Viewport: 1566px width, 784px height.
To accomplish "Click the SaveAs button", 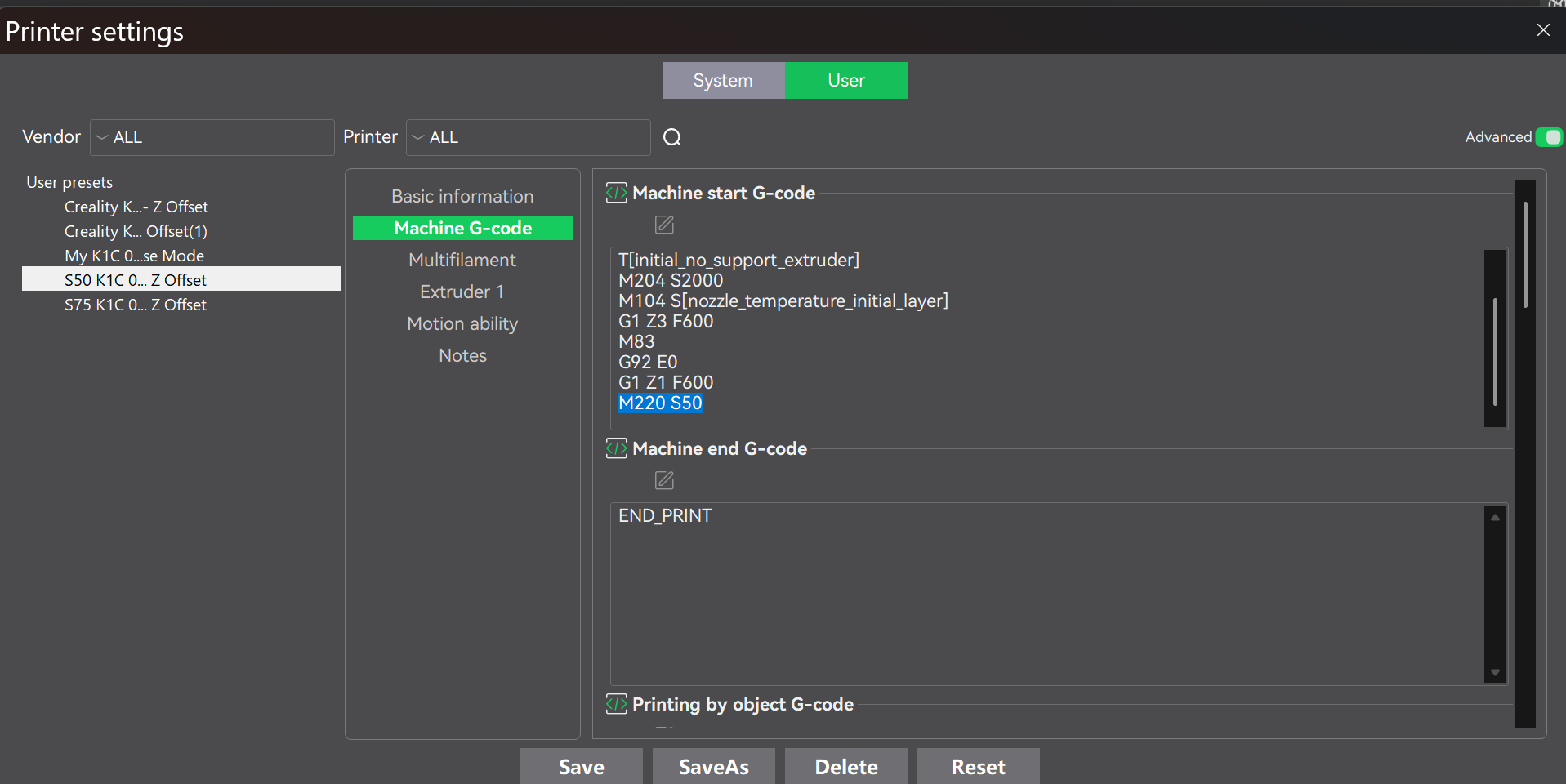I will 713,767.
